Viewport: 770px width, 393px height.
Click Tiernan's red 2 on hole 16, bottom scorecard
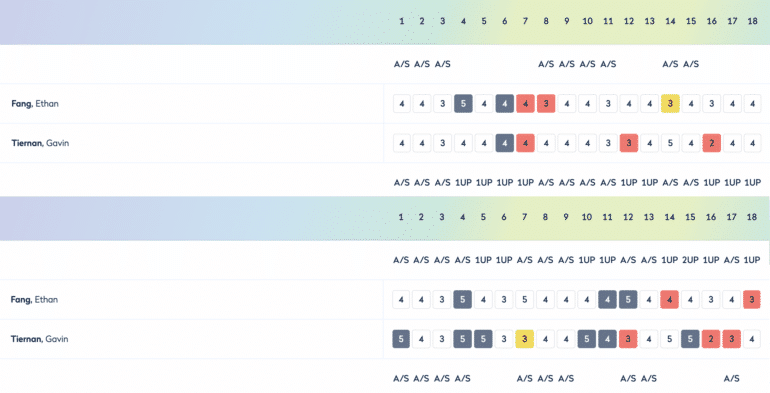click(x=711, y=339)
